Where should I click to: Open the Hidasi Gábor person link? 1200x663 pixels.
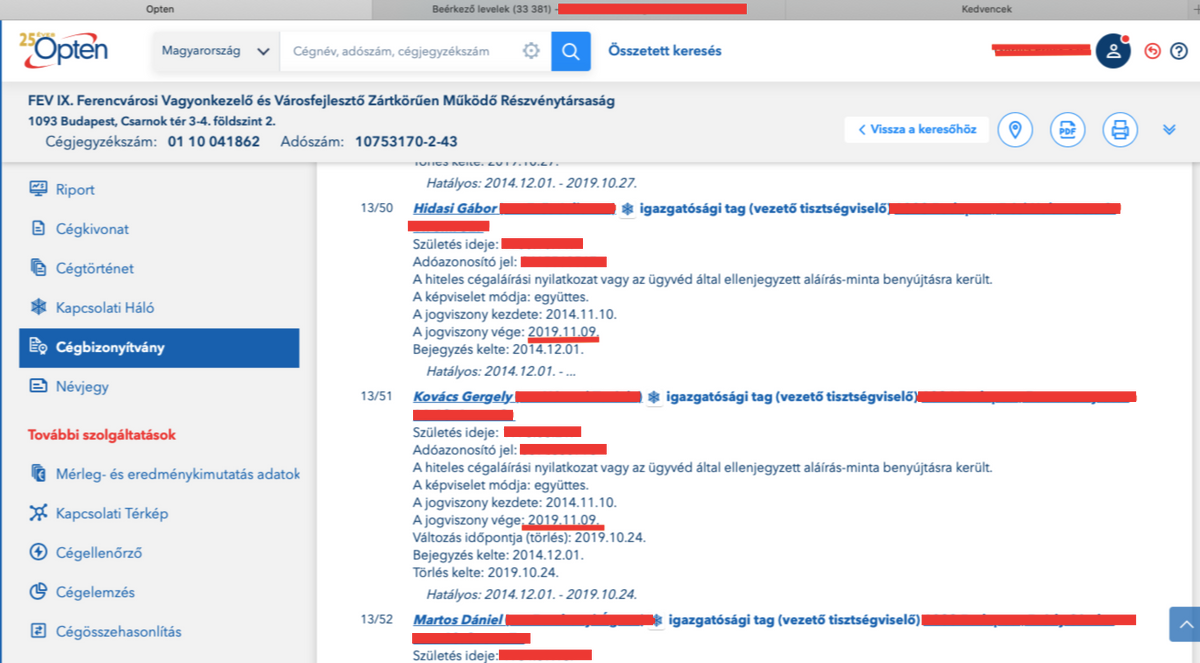pyautogui.click(x=455, y=209)
